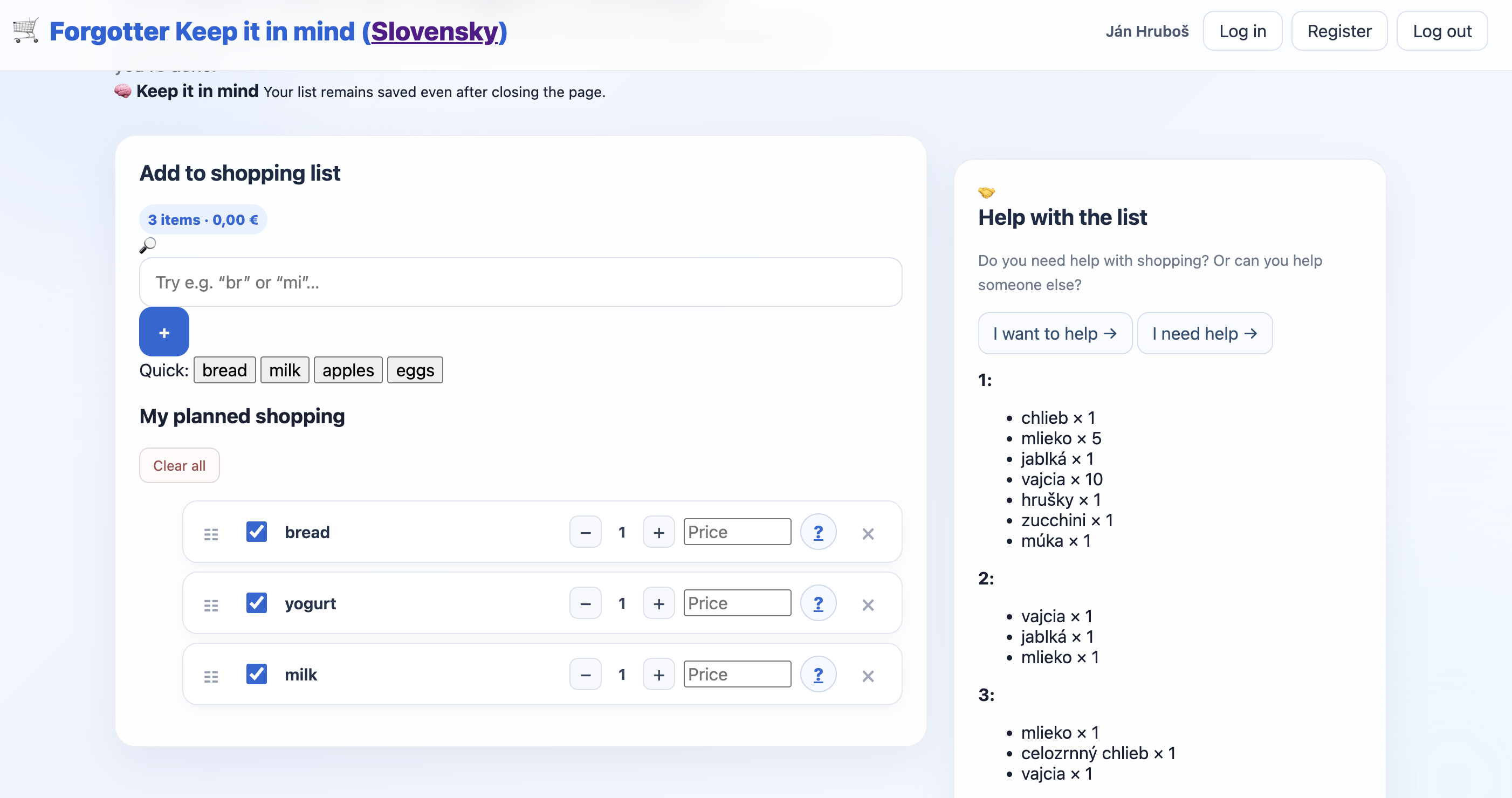The image size is (1512, 798).
Task: Grab the drag handle of milk row
Action: 211,676
